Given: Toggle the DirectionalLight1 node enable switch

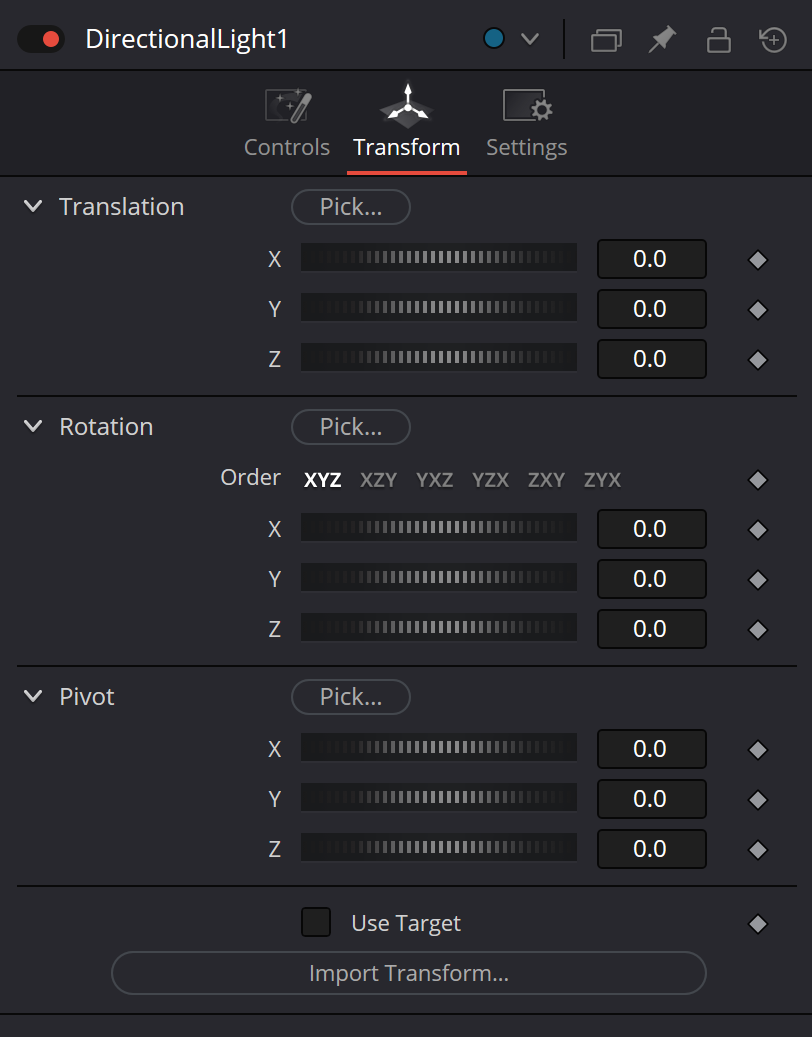Looking at the screenshot, I should click(x=40, y=39).
